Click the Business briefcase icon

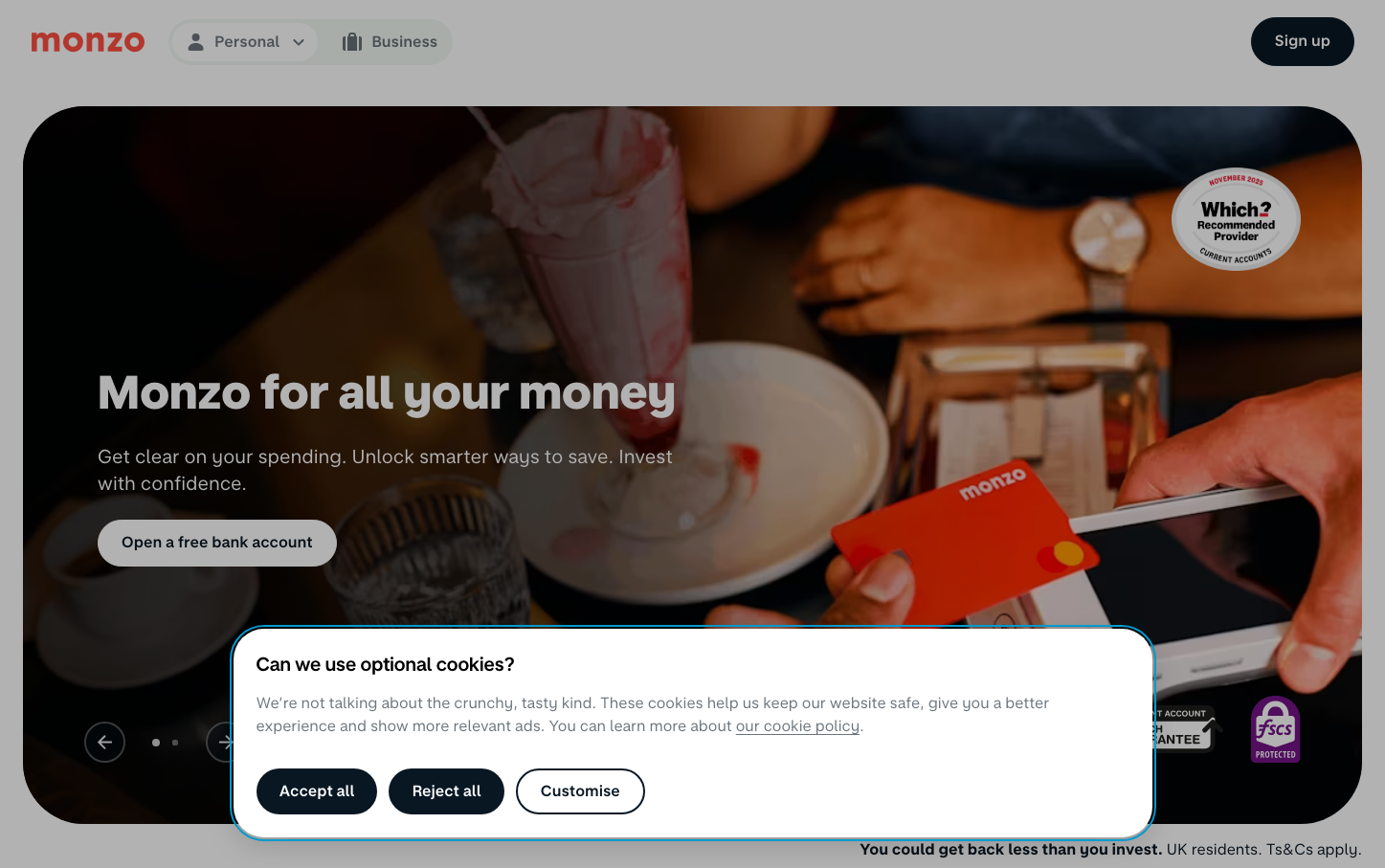pyautogui.click(x=352, y=42)
